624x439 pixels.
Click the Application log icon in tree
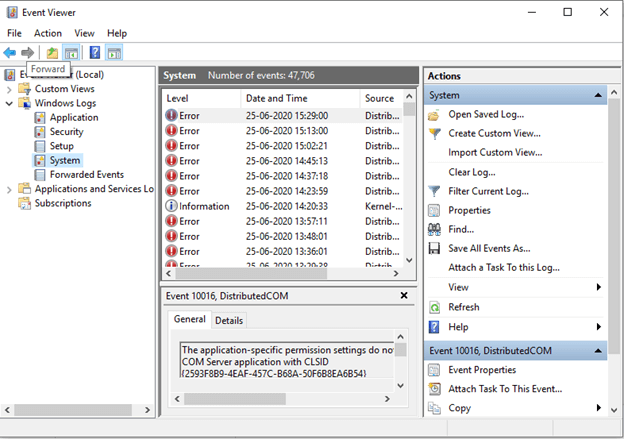(x=40, y=117)
